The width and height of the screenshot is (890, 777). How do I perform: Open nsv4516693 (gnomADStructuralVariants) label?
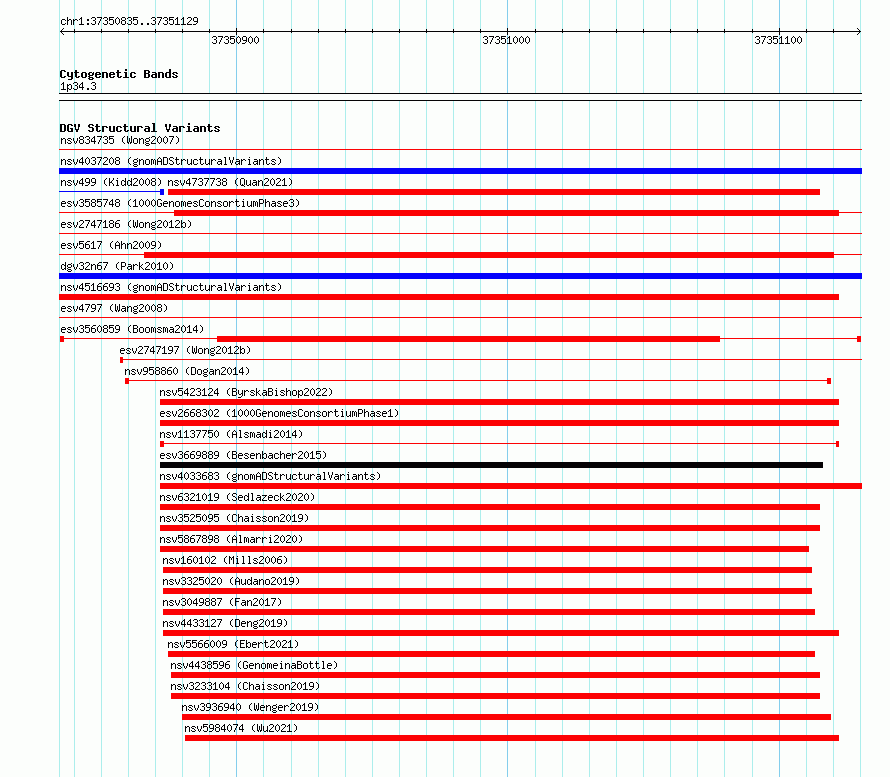pos(171,287)
